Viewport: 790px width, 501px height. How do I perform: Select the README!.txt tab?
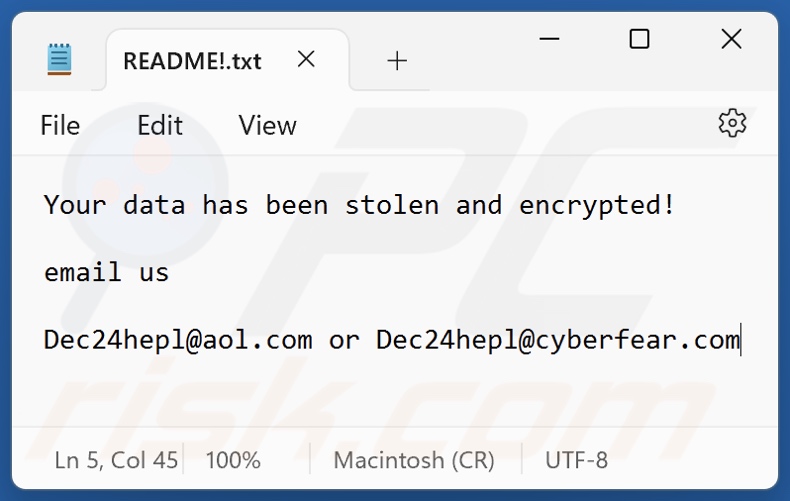point(192,61)
